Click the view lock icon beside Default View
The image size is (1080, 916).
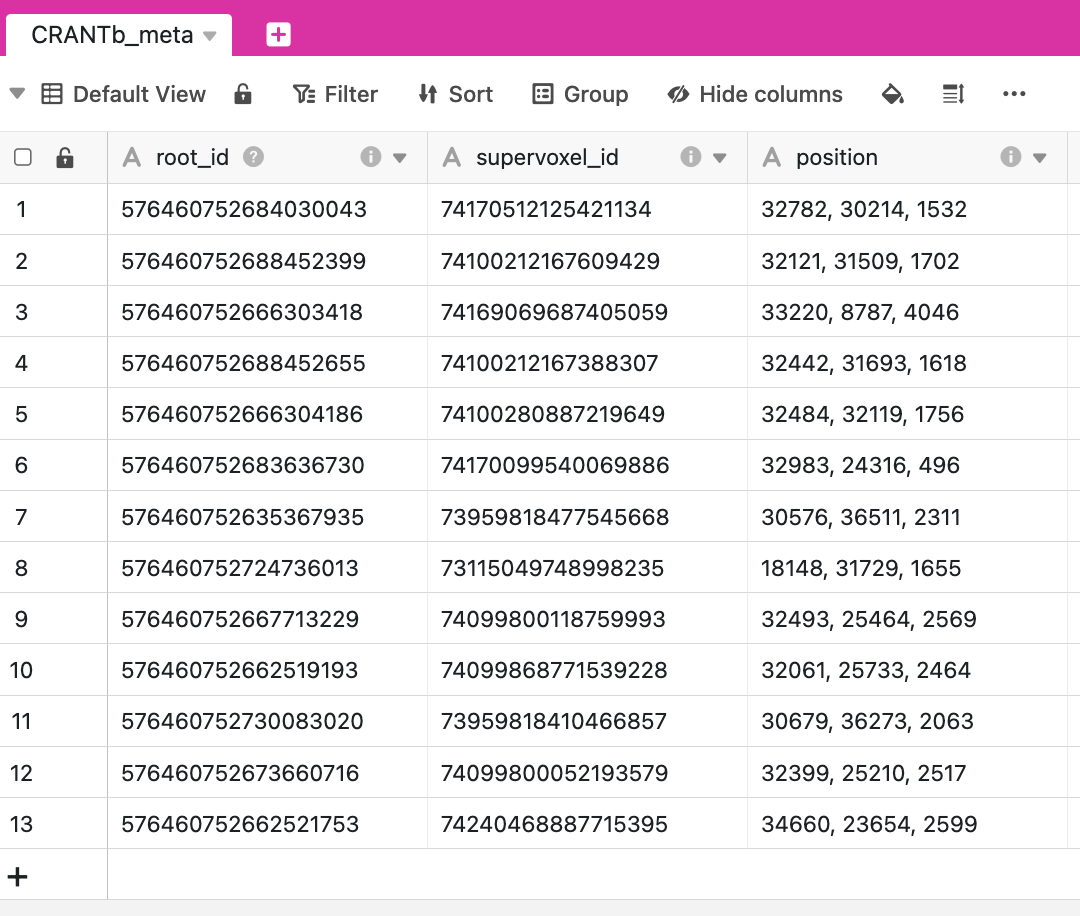pyautogui.click(x=243, y=94)
